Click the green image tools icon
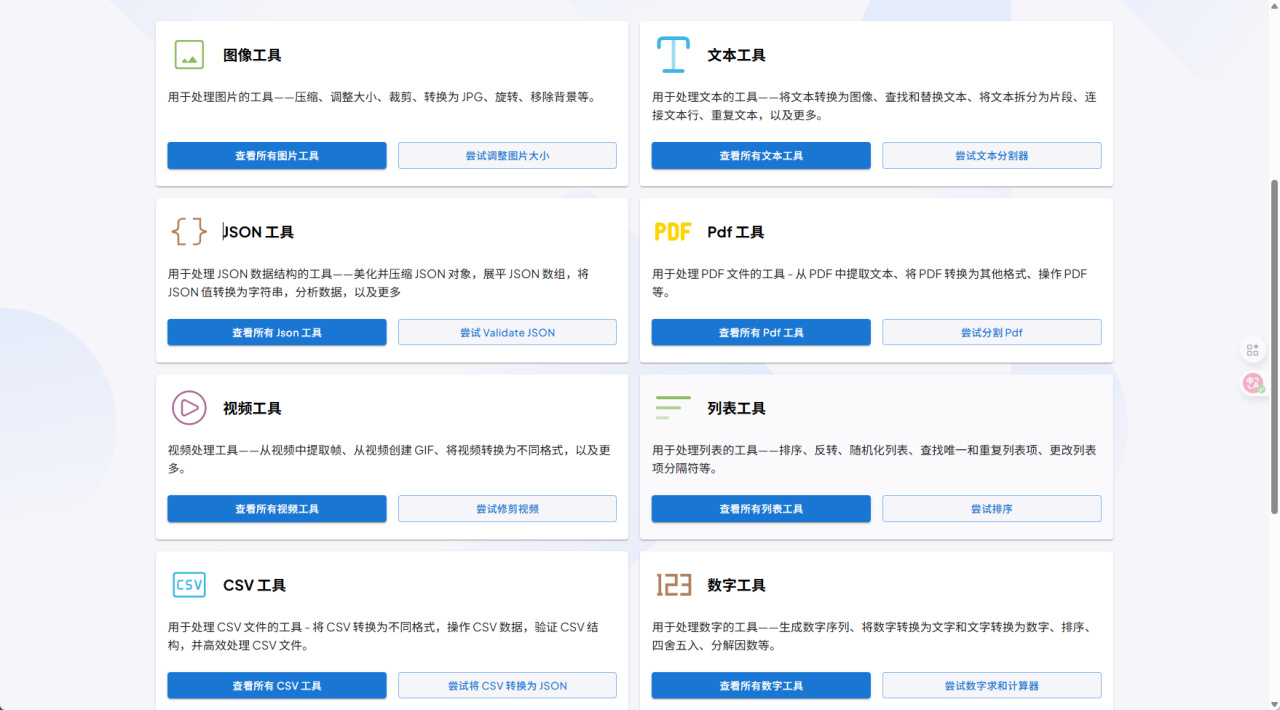The image size is (1280, 710). click(189, 55)
